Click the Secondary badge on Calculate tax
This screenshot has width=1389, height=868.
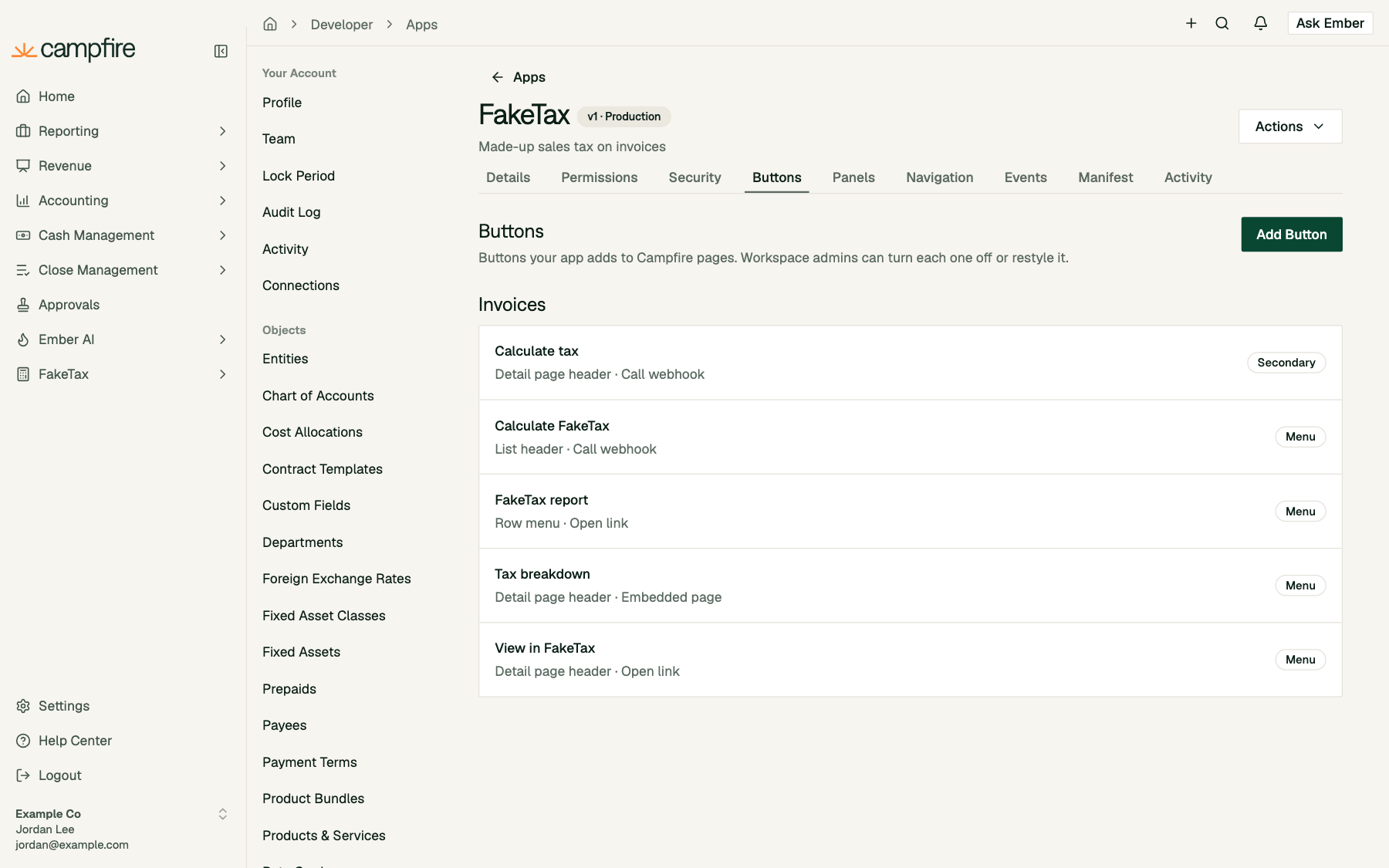pos(1286,363)
